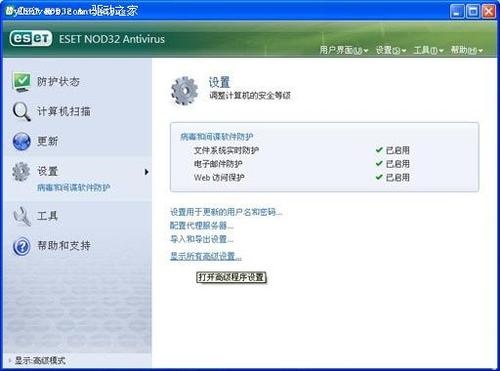Click 病毒和间谍软件防护 heading in the panel
This screenshot has width=500, height=371.
pyautogui.click(x=217, y=136)
